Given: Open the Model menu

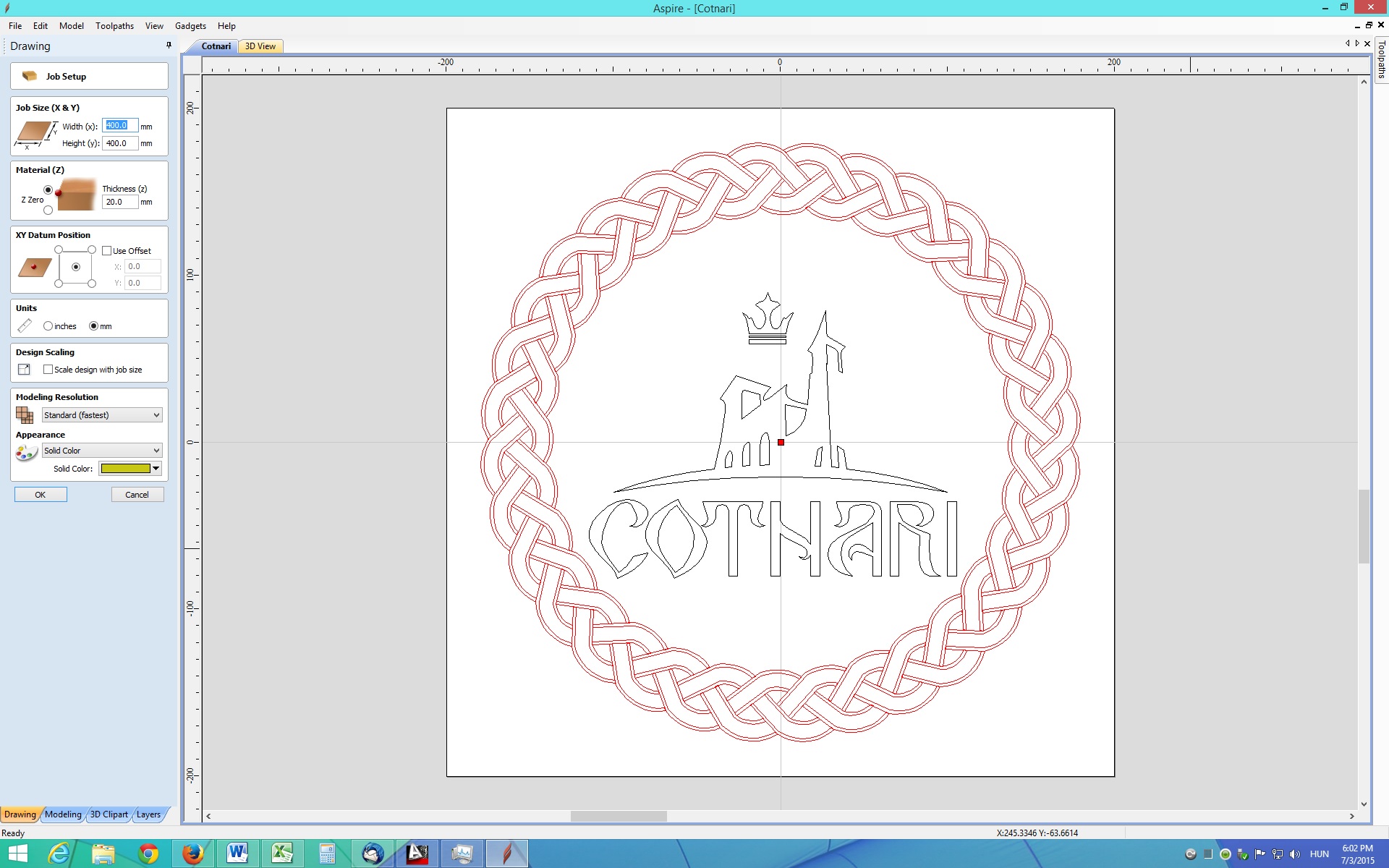Looking at the screenshot, I should click(72, 26).
